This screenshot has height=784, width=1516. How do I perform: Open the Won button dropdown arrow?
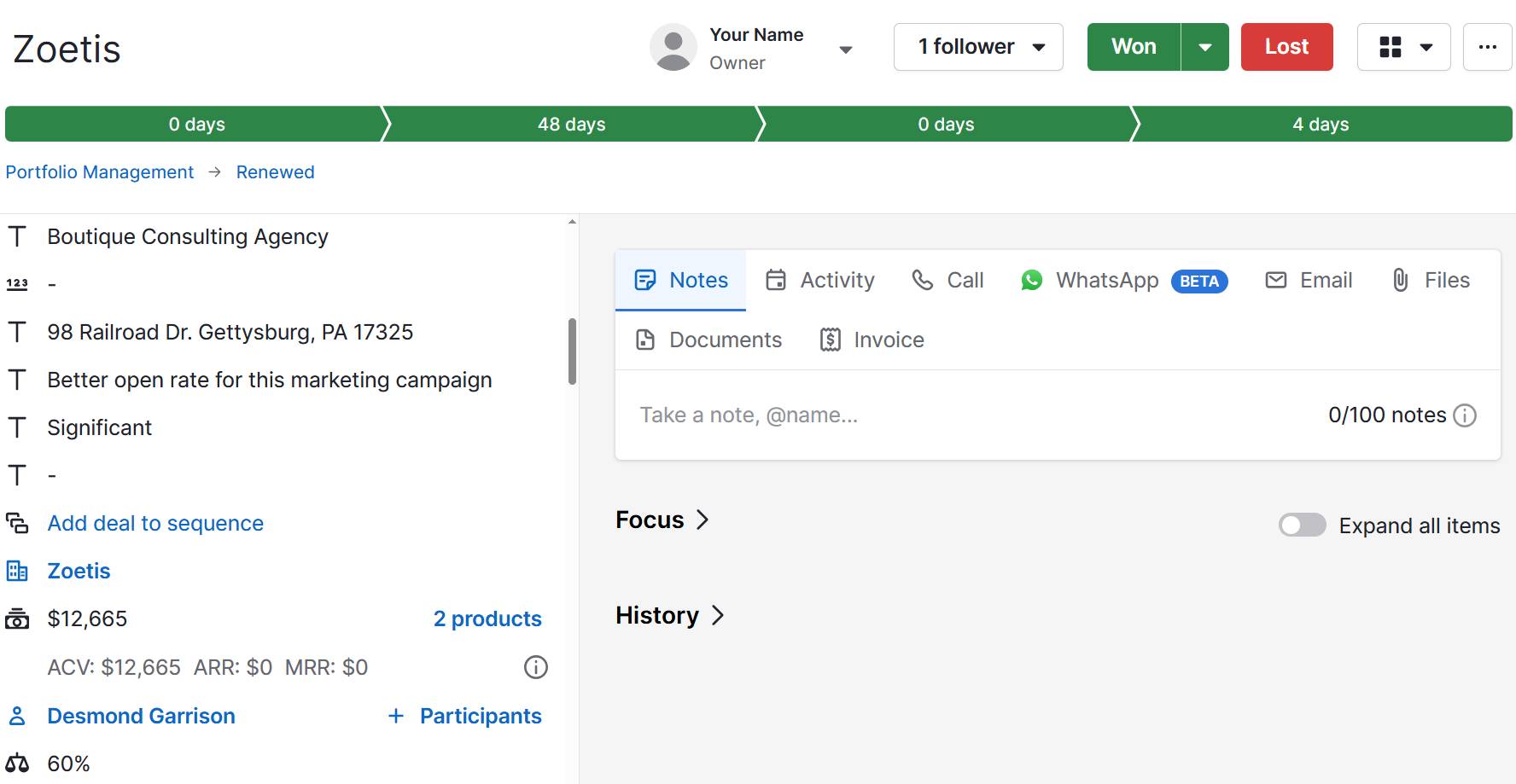pos(1205,47)
